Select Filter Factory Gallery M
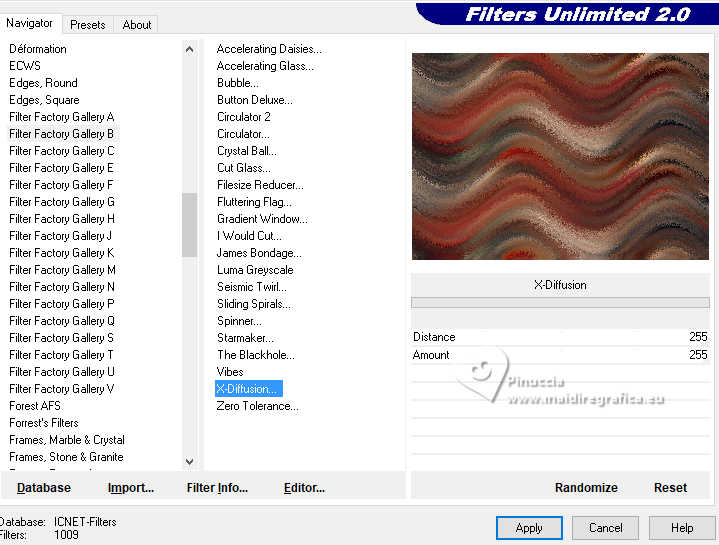This screenshot has width=719, height=545. click(x=62, y=270)
